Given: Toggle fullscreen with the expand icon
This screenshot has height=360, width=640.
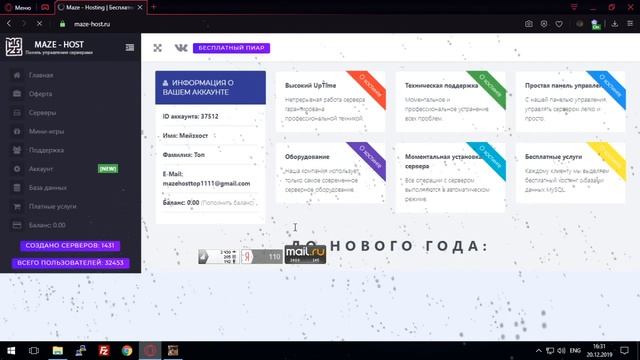Looking at the screenshot, I should pos(158,48).
